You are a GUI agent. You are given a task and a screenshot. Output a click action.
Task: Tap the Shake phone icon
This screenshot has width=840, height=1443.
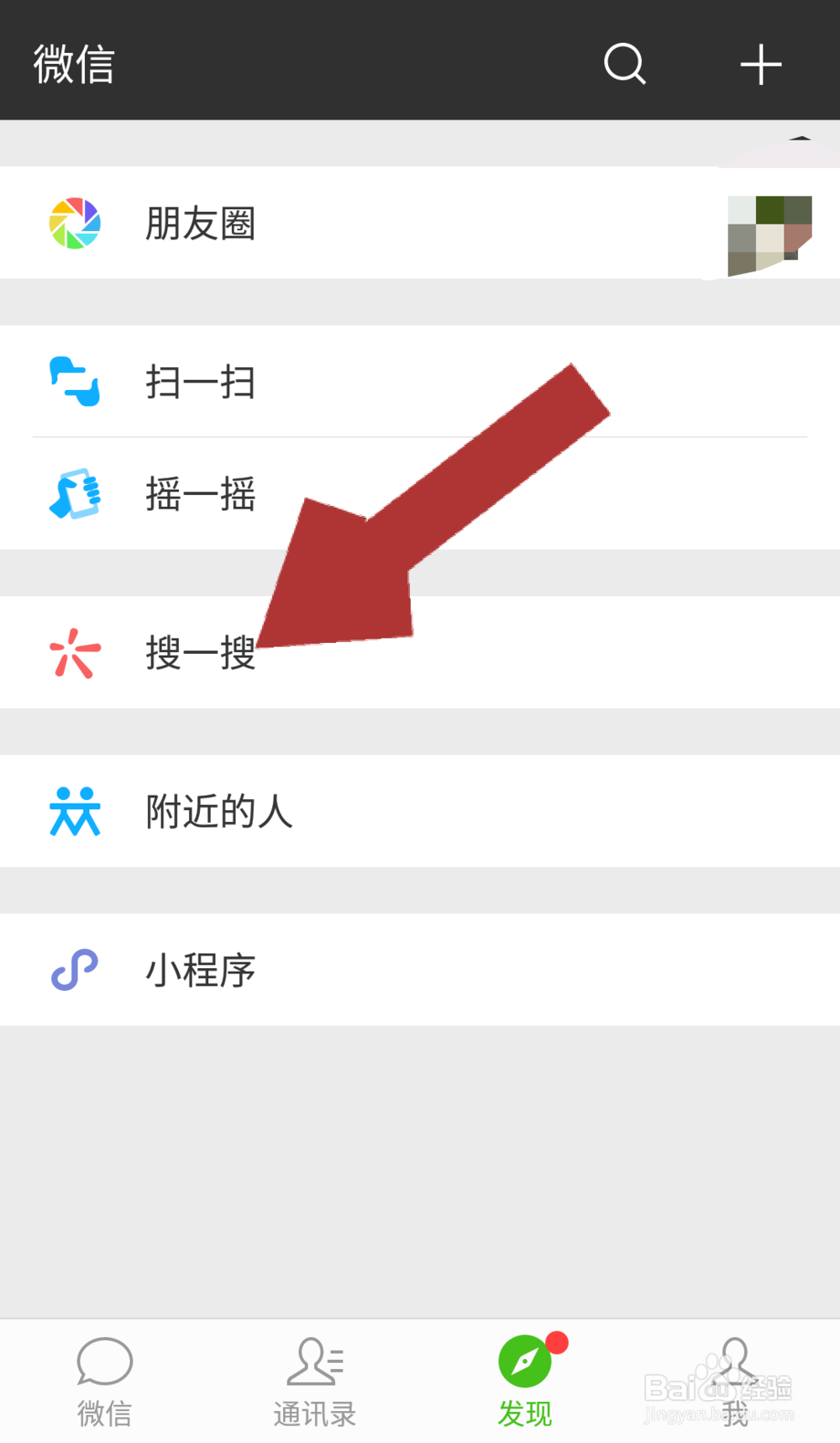click(75, 493)
